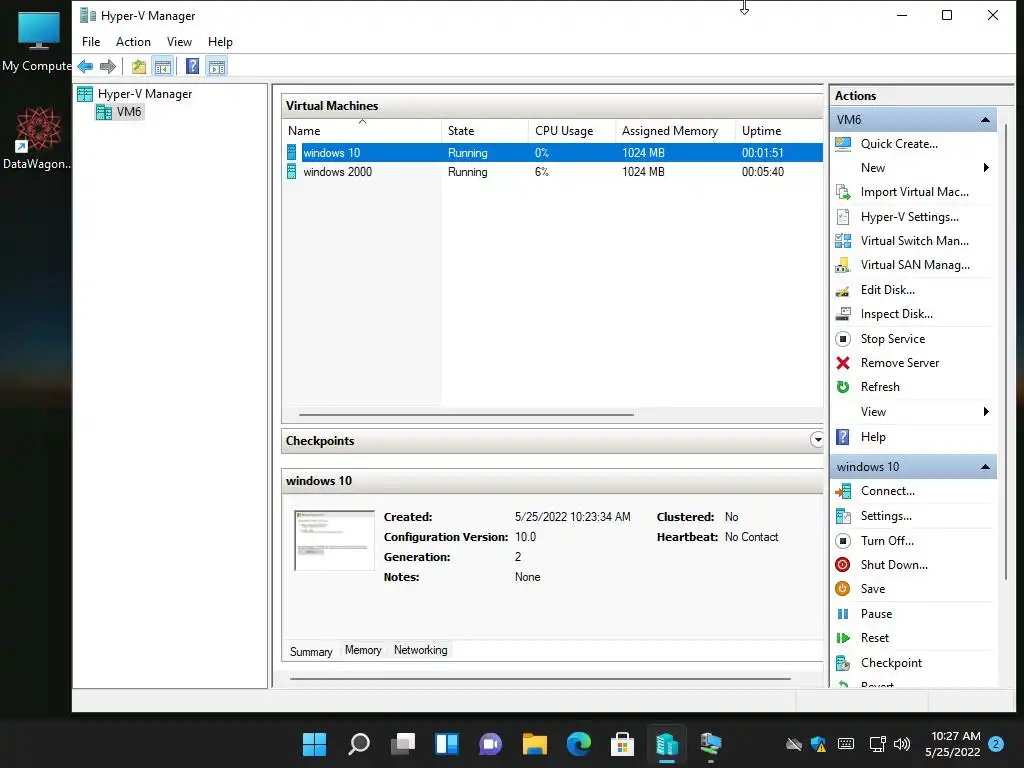Select the Summary tab
Screen dimensions: 1024x768
[x=311, y=651]
